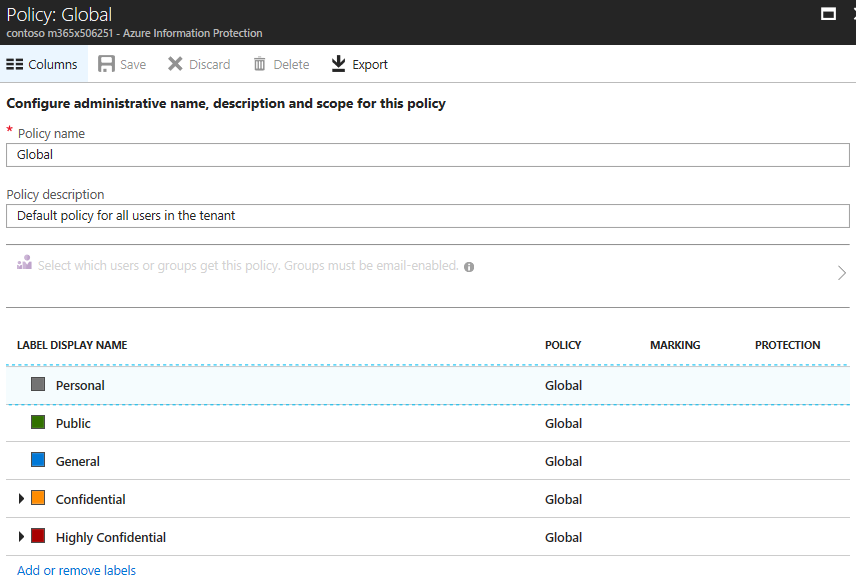Click the red Highly Confidential color swatch
856x588 pixels.
pos(38,536)
